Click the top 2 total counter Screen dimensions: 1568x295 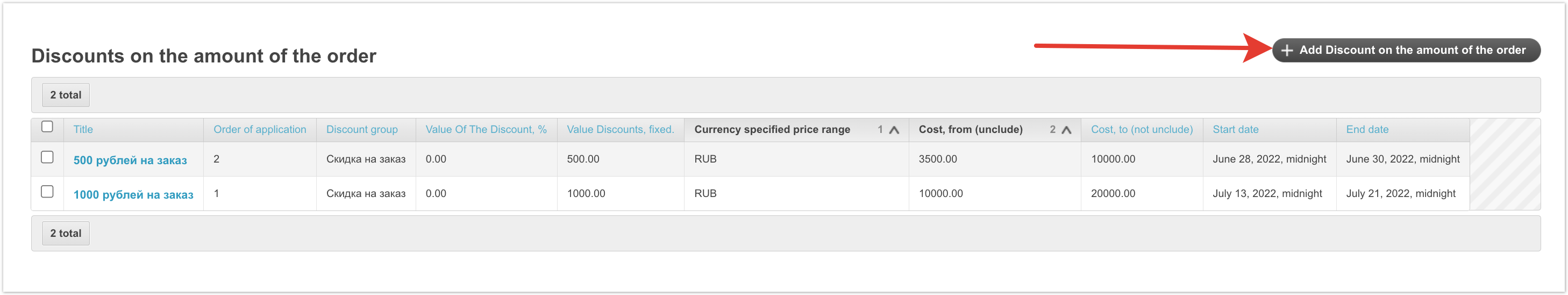click(x=66, y=95)
